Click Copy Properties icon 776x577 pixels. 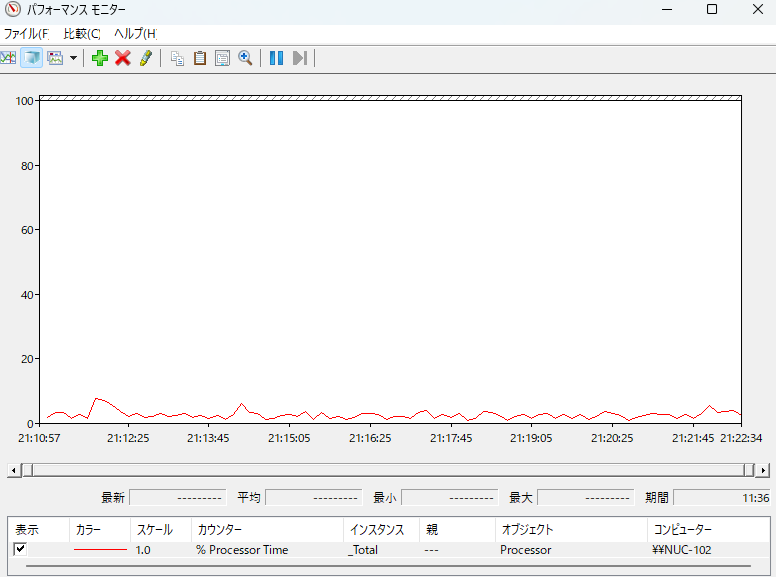[x=177, y=58]
